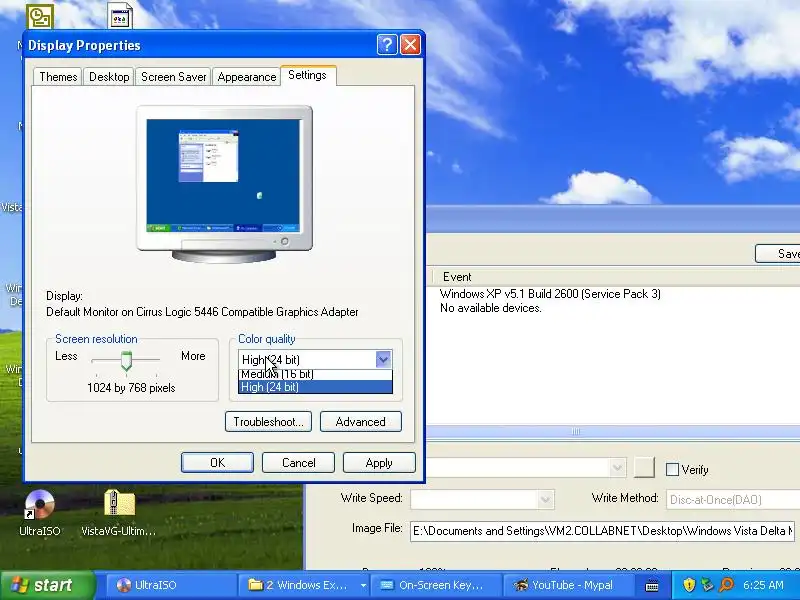Image resolution: width=800 pixels, height=600 pixels.
Task: Switch to UltraISO in the taskbar
Action: [171, 585]
